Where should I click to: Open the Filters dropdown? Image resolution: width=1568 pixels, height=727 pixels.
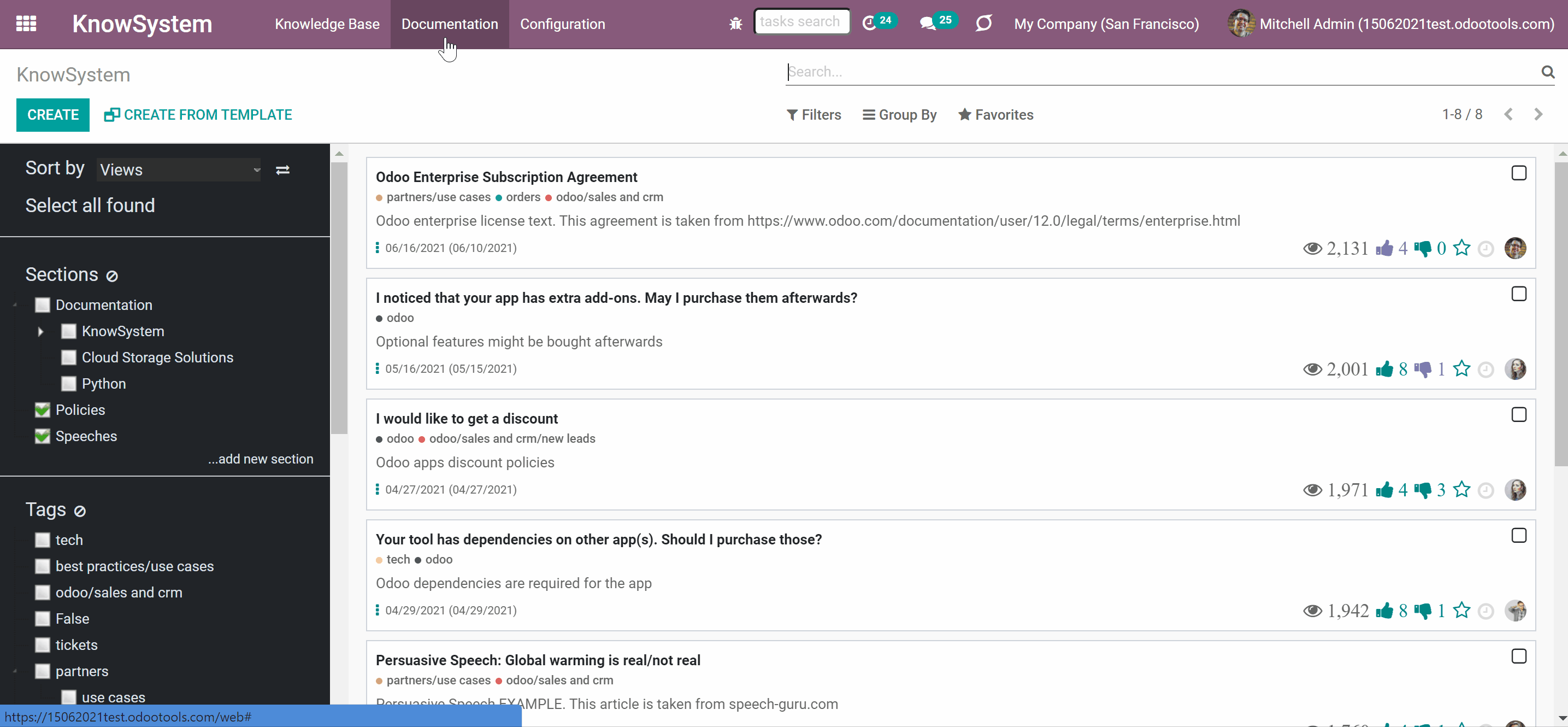click(813, 114)
